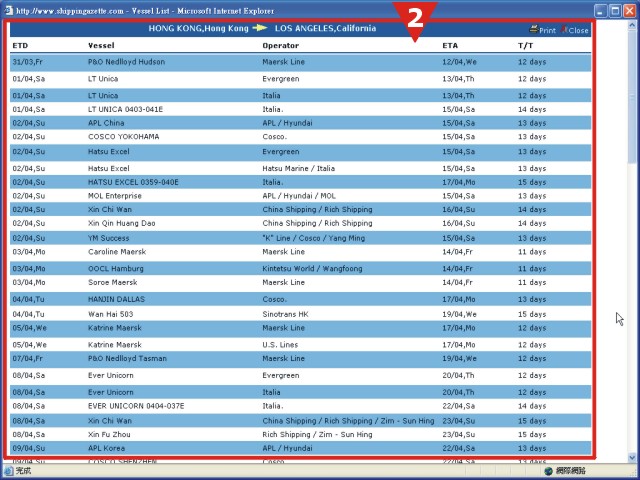The width and height of the screenshot is (640, 480).
Task: Click the 09/04,Su date in APL Korea row
Action: coord(29,448)
